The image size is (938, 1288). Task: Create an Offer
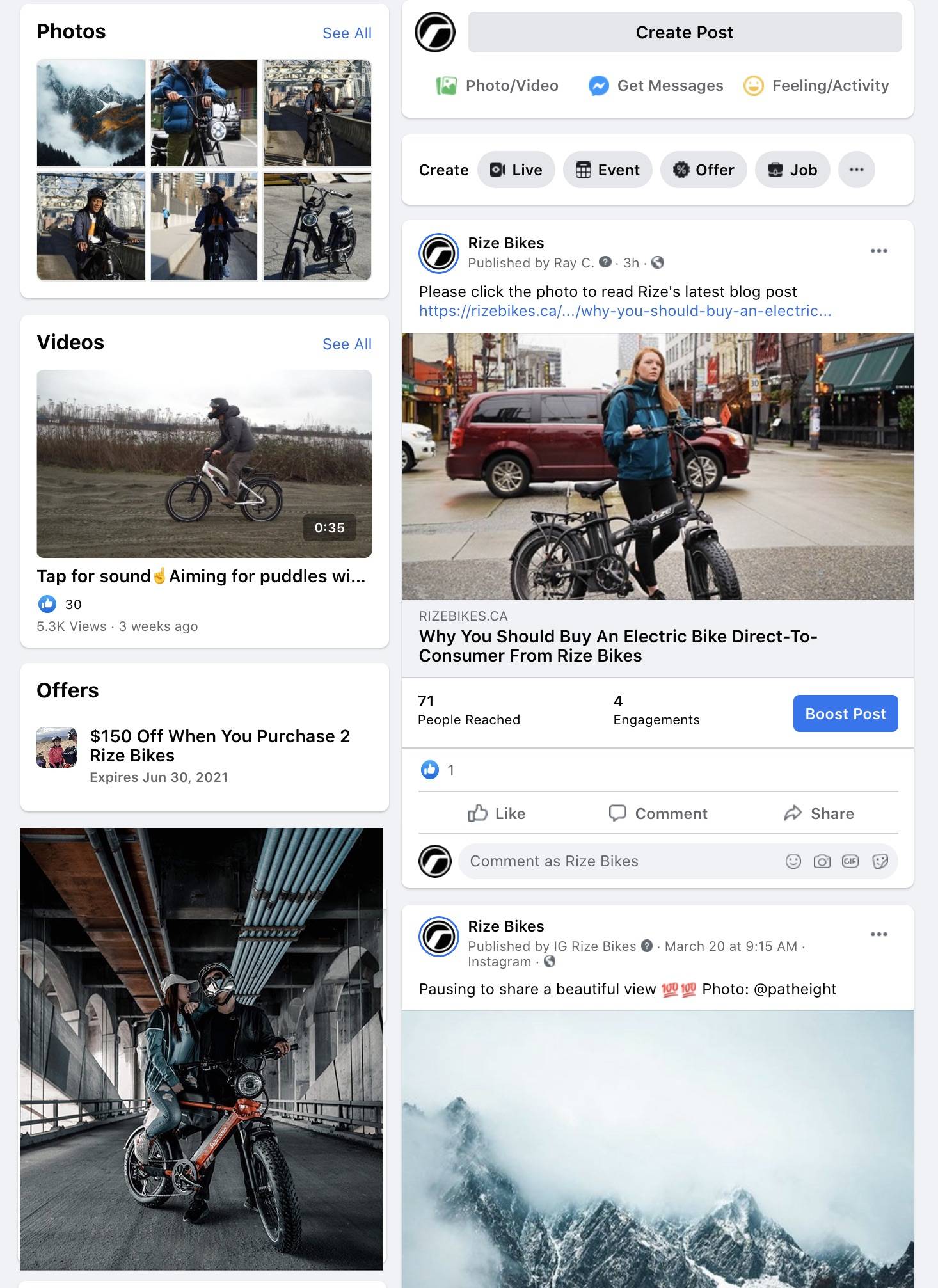703,170
